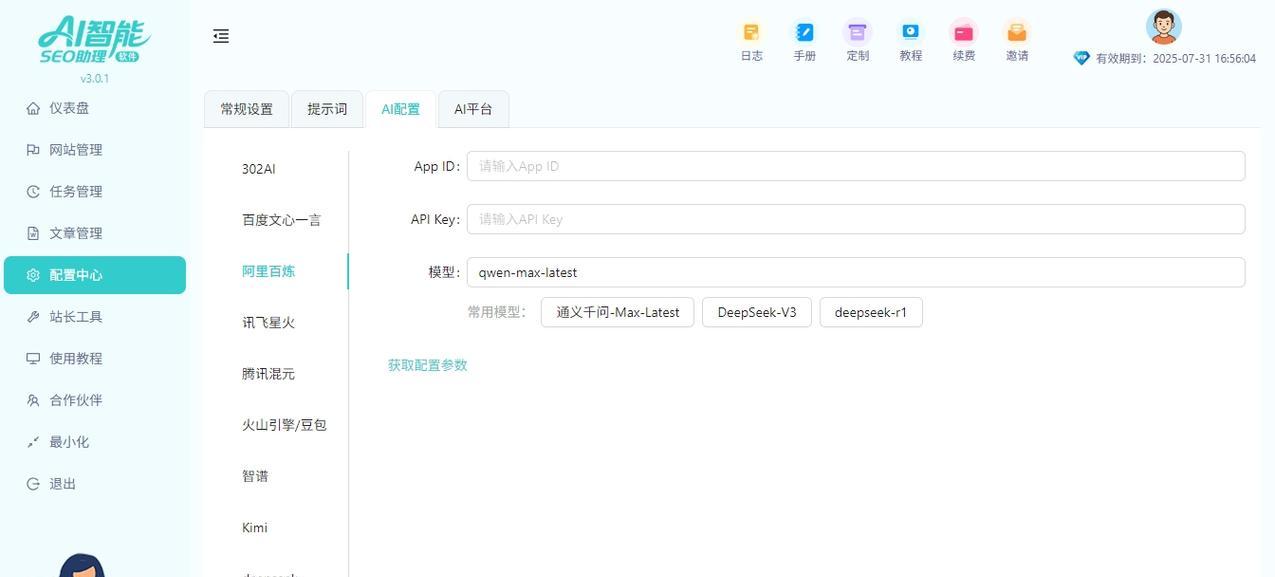Open the 教程 tutorial icon
The width and height of the screenshot is (1275, 577).
(910, 33)
